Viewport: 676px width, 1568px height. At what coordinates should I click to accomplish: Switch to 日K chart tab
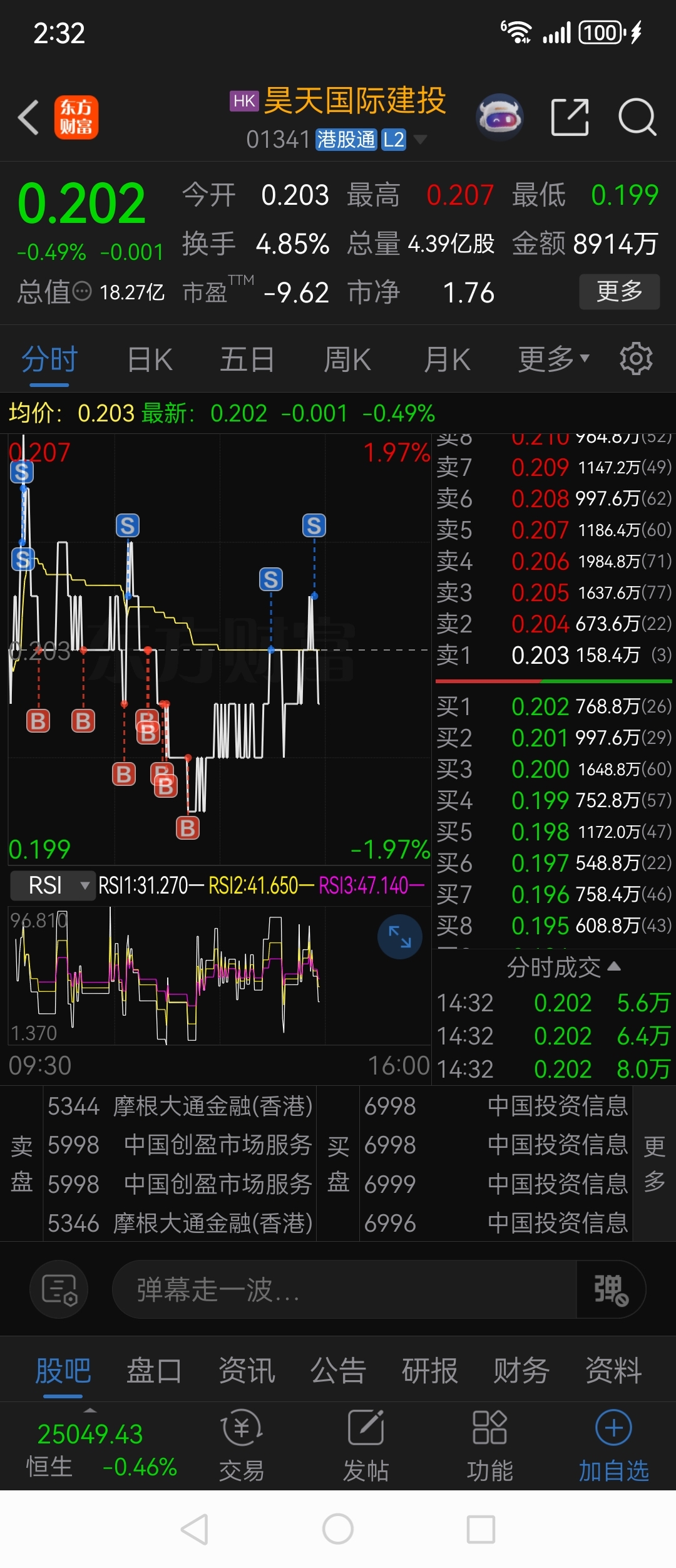(x=150, y=359)
